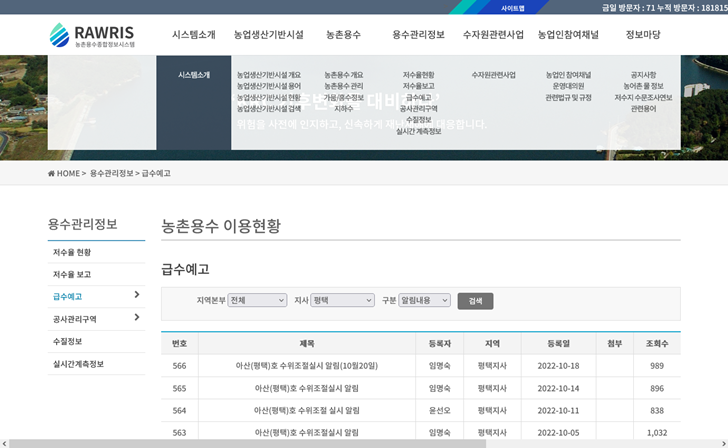Screen dimensions: 728x448
Task: Open the 구분 dropdown showing 알림내용
Action: point(424,300)
